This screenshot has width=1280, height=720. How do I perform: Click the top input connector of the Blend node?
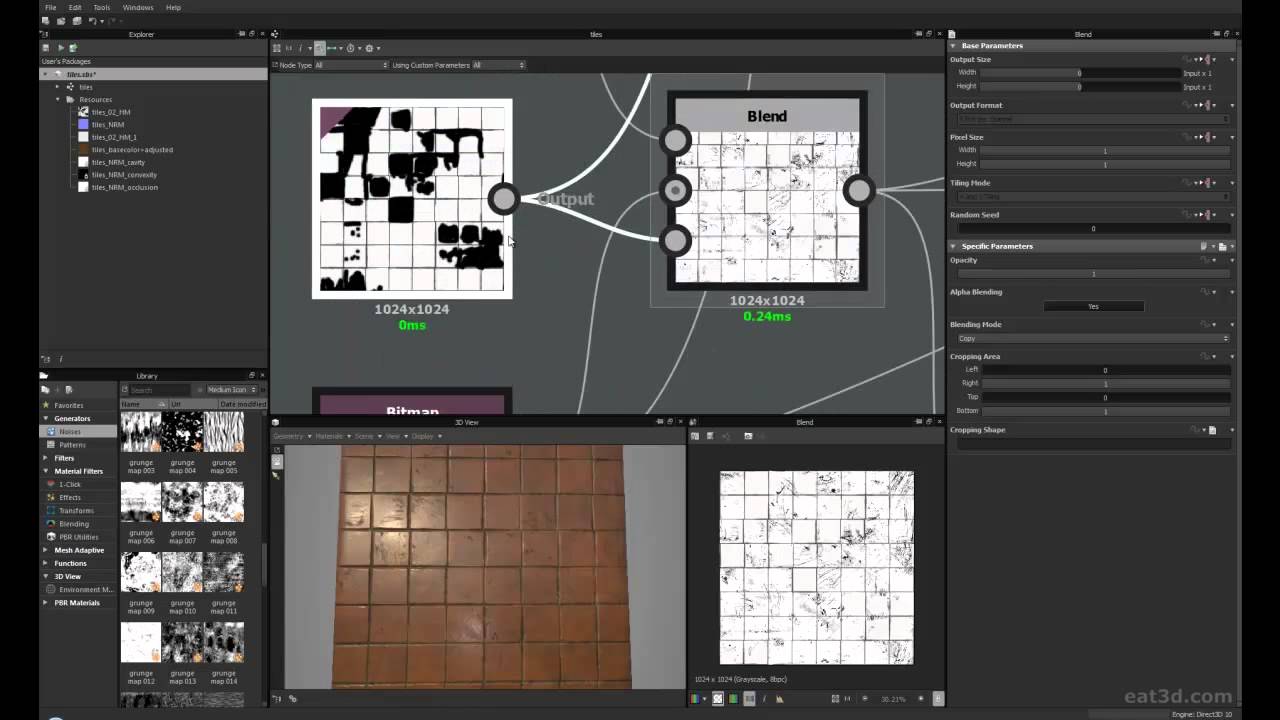[676, 140]
